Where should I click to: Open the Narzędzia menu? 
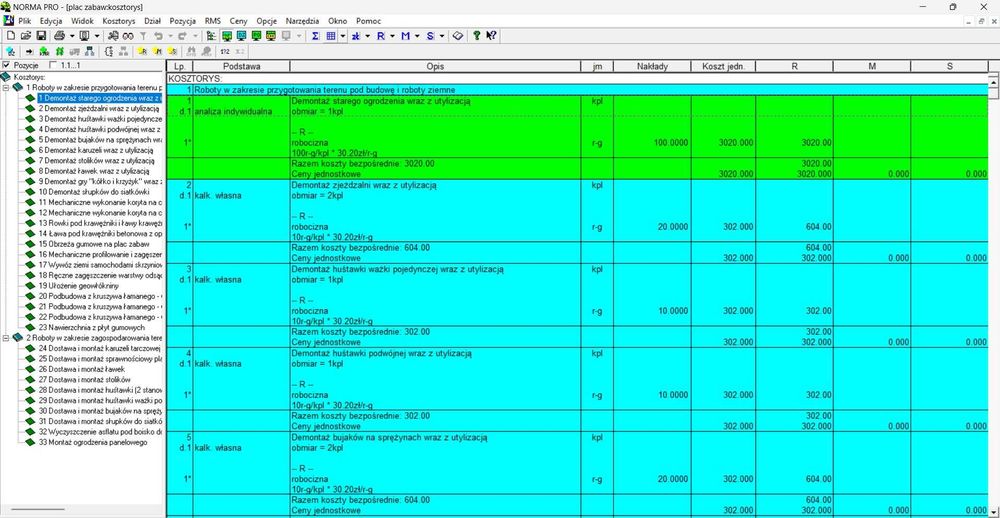301,21
